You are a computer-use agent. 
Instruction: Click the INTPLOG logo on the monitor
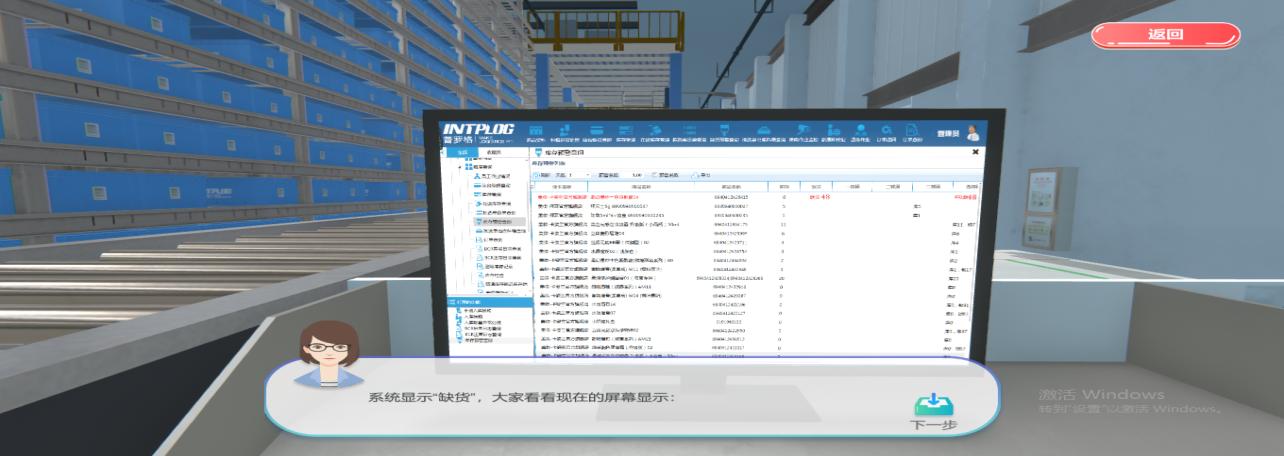(480, 129)
